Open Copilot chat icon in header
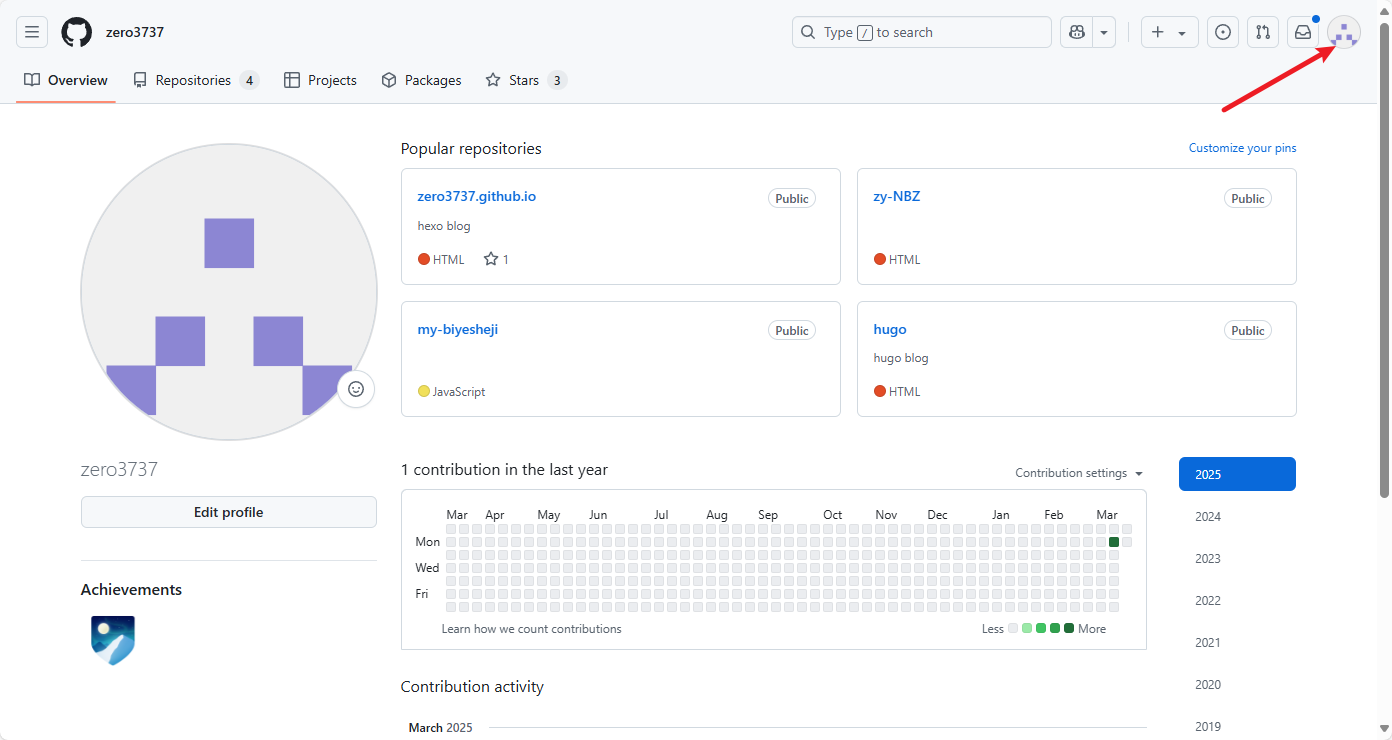1392x740 pixels. 1077,32
